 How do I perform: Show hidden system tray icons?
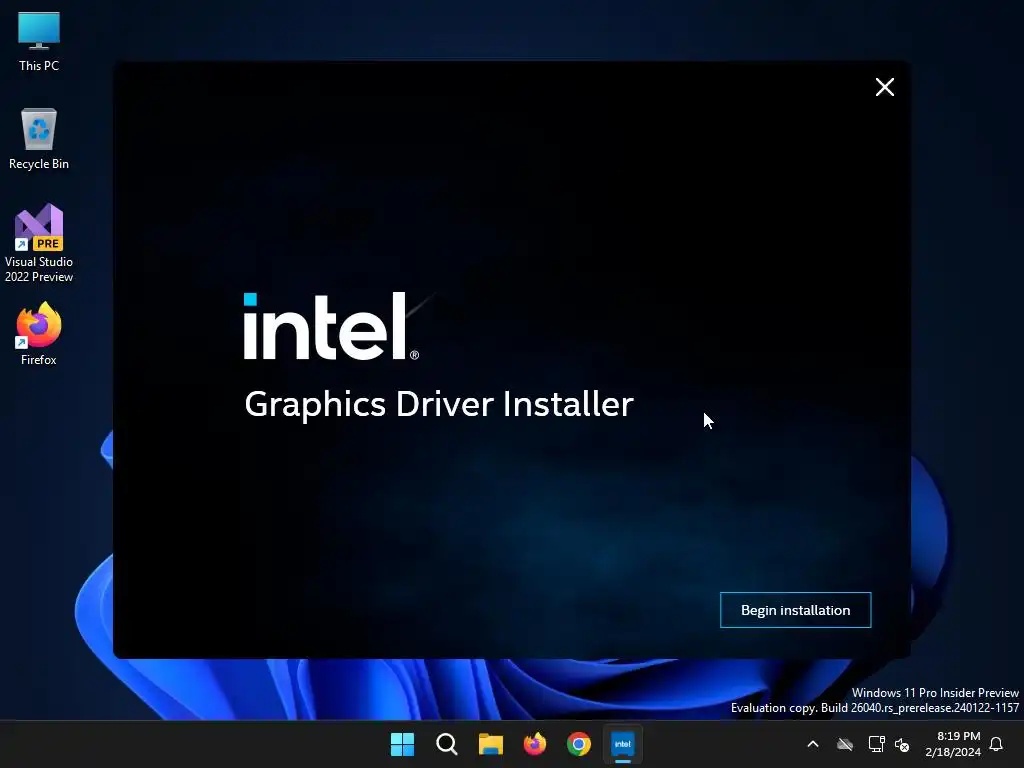coord(813,744)
